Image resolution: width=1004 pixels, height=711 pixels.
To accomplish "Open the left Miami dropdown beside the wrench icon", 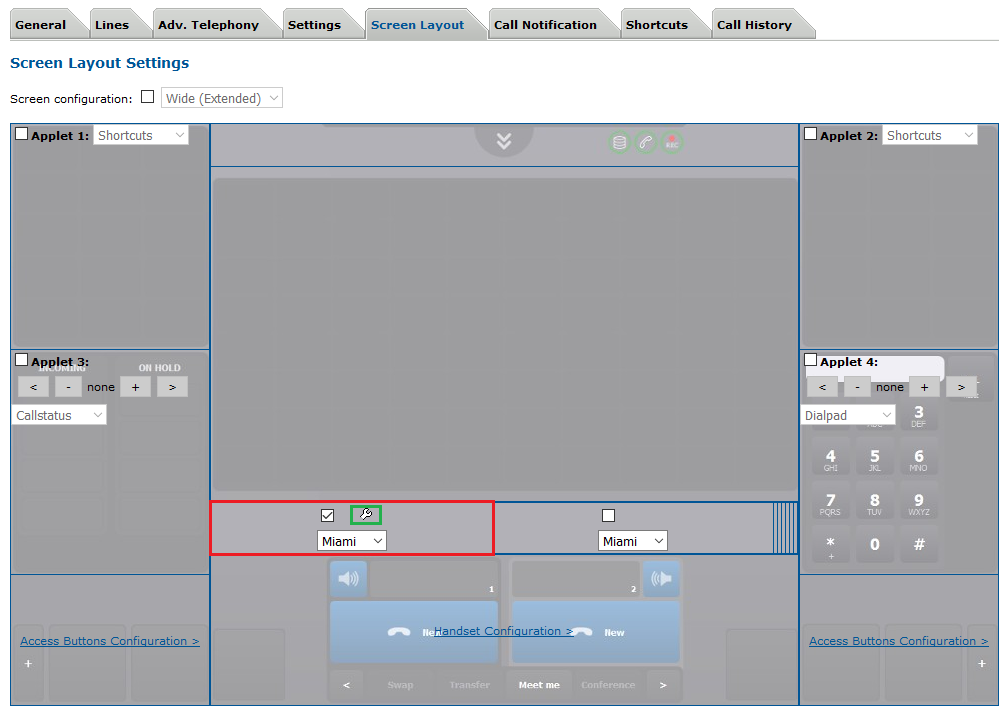I will tap(352, 541).
